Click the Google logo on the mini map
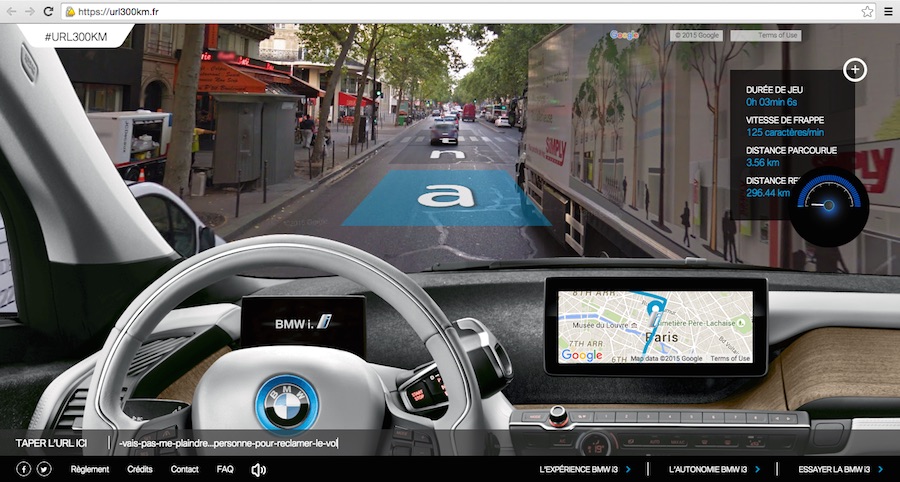900x482 pixels. 582,355
